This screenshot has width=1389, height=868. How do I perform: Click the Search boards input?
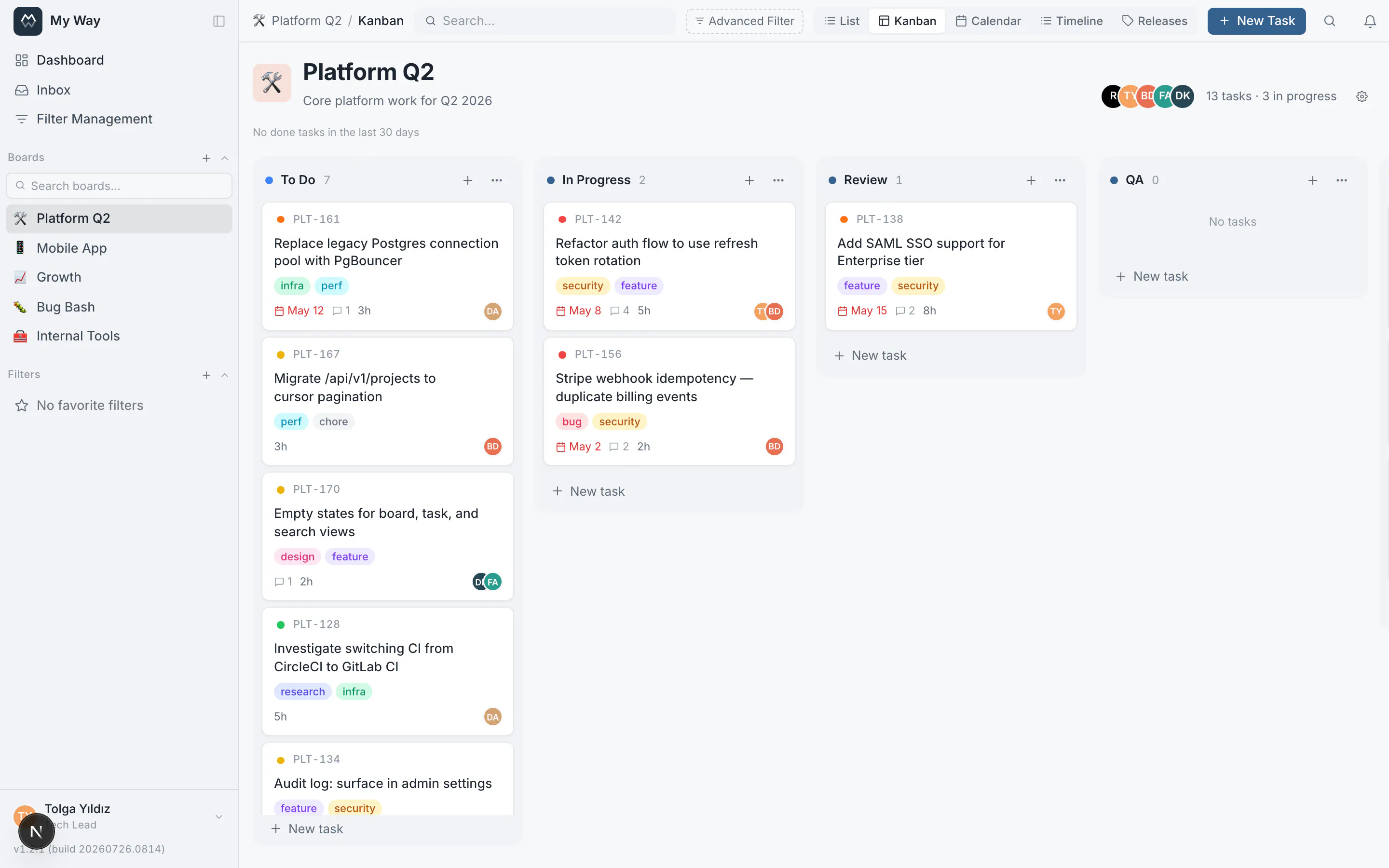point(120,186)
